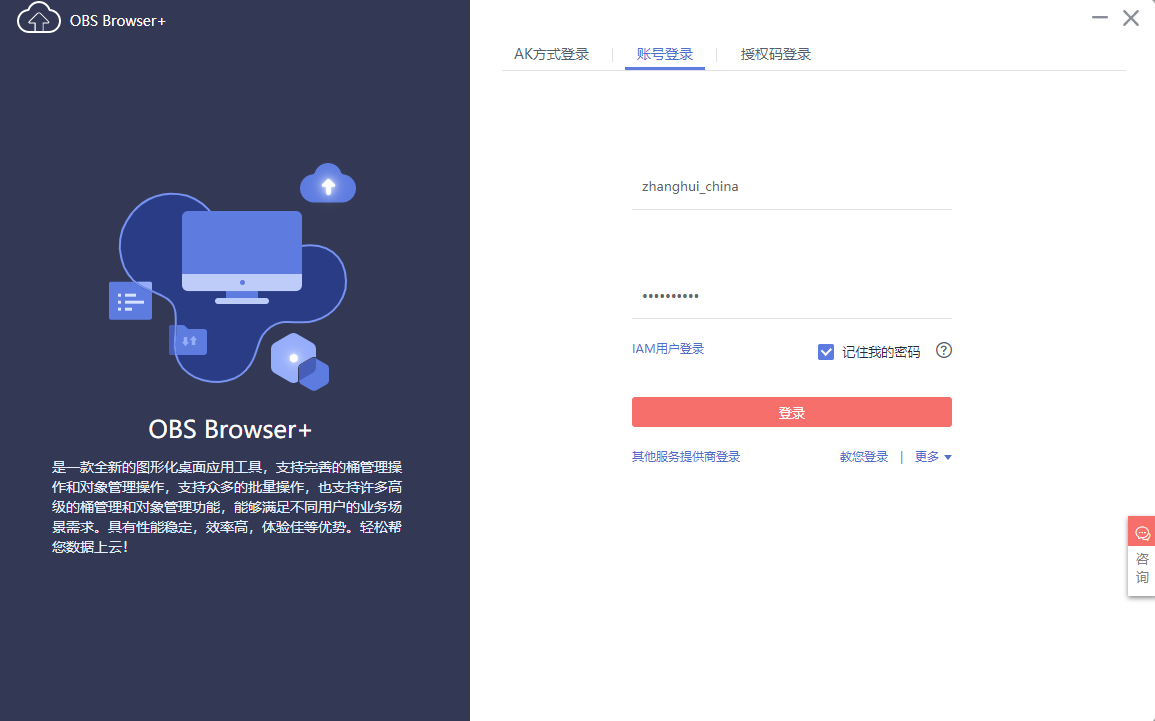Follow the 其他服务提供商登录 link

pos(686,457)
